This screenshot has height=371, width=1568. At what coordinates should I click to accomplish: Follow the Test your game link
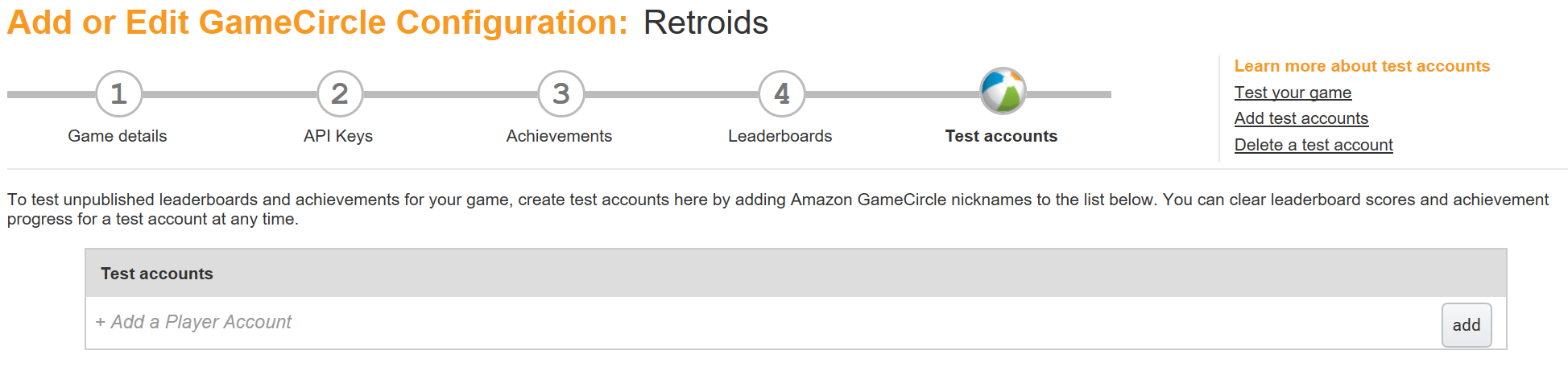coord(1293,93)
